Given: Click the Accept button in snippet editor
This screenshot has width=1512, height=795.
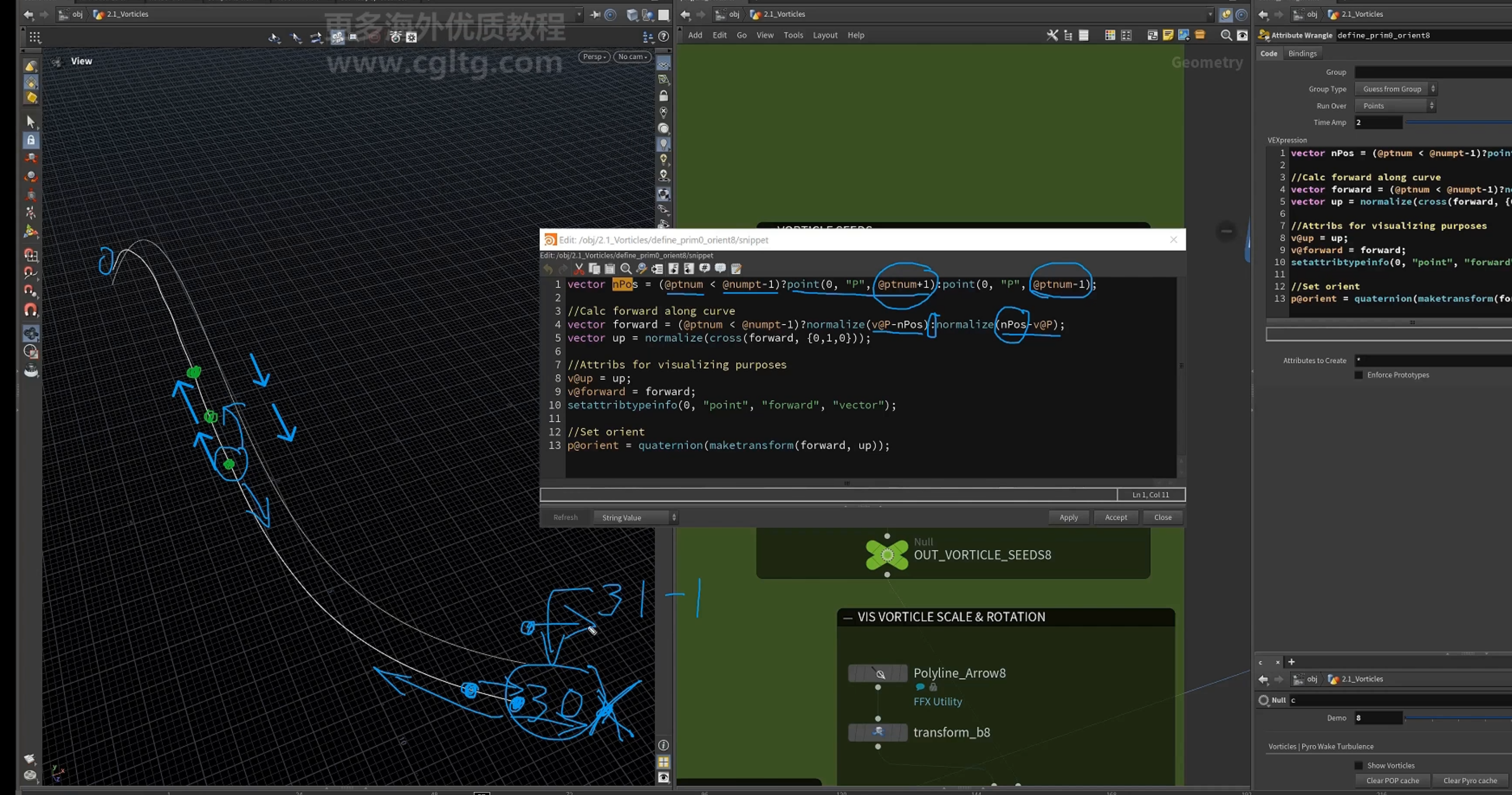Looking at the screenshot, I should point(1116,517).
